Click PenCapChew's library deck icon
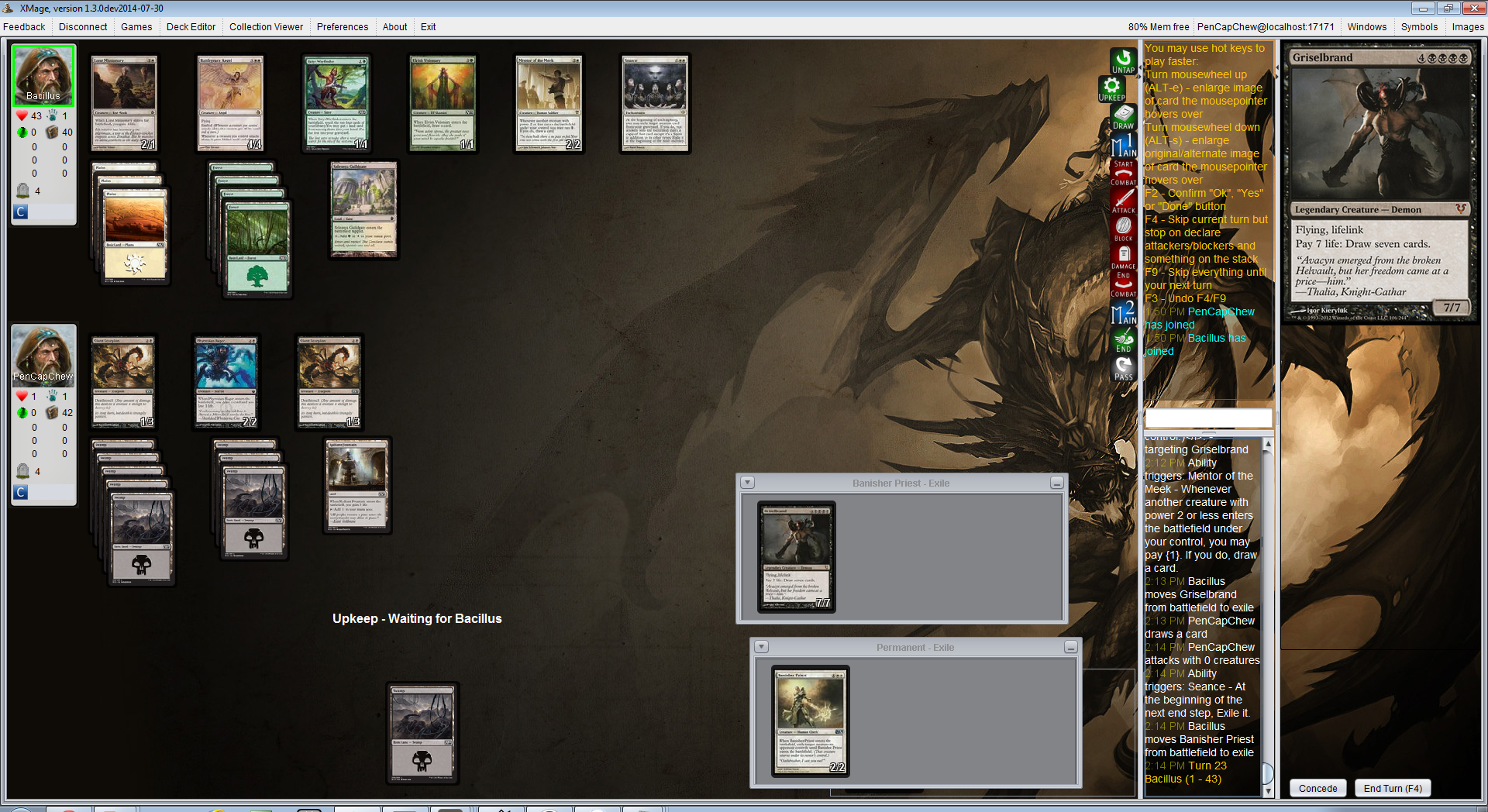 [52, 412]
